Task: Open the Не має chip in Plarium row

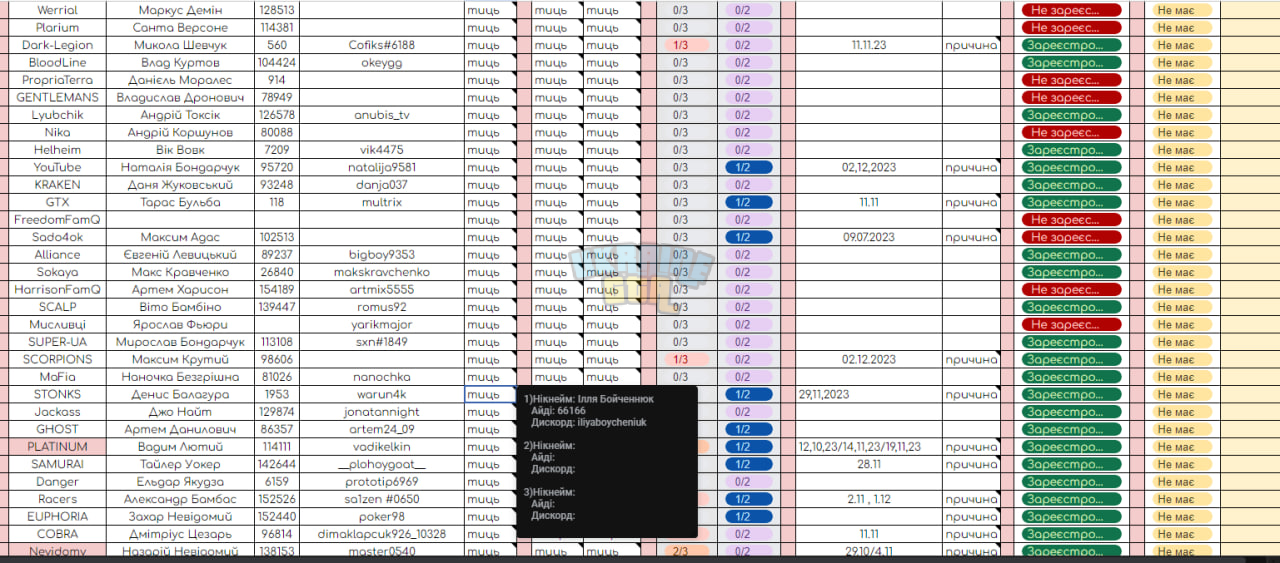Action: click(x=1181, y=27)
